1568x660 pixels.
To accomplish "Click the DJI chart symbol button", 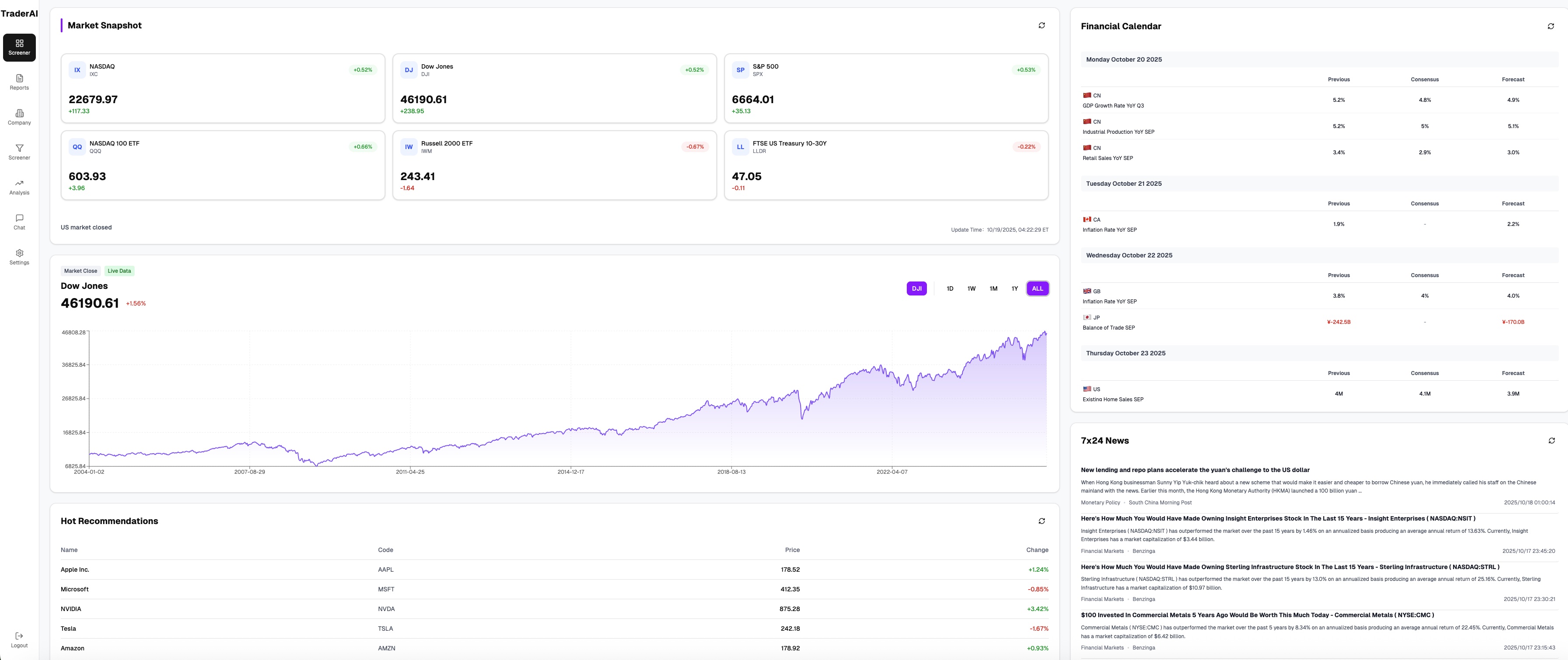I will 917,288.
